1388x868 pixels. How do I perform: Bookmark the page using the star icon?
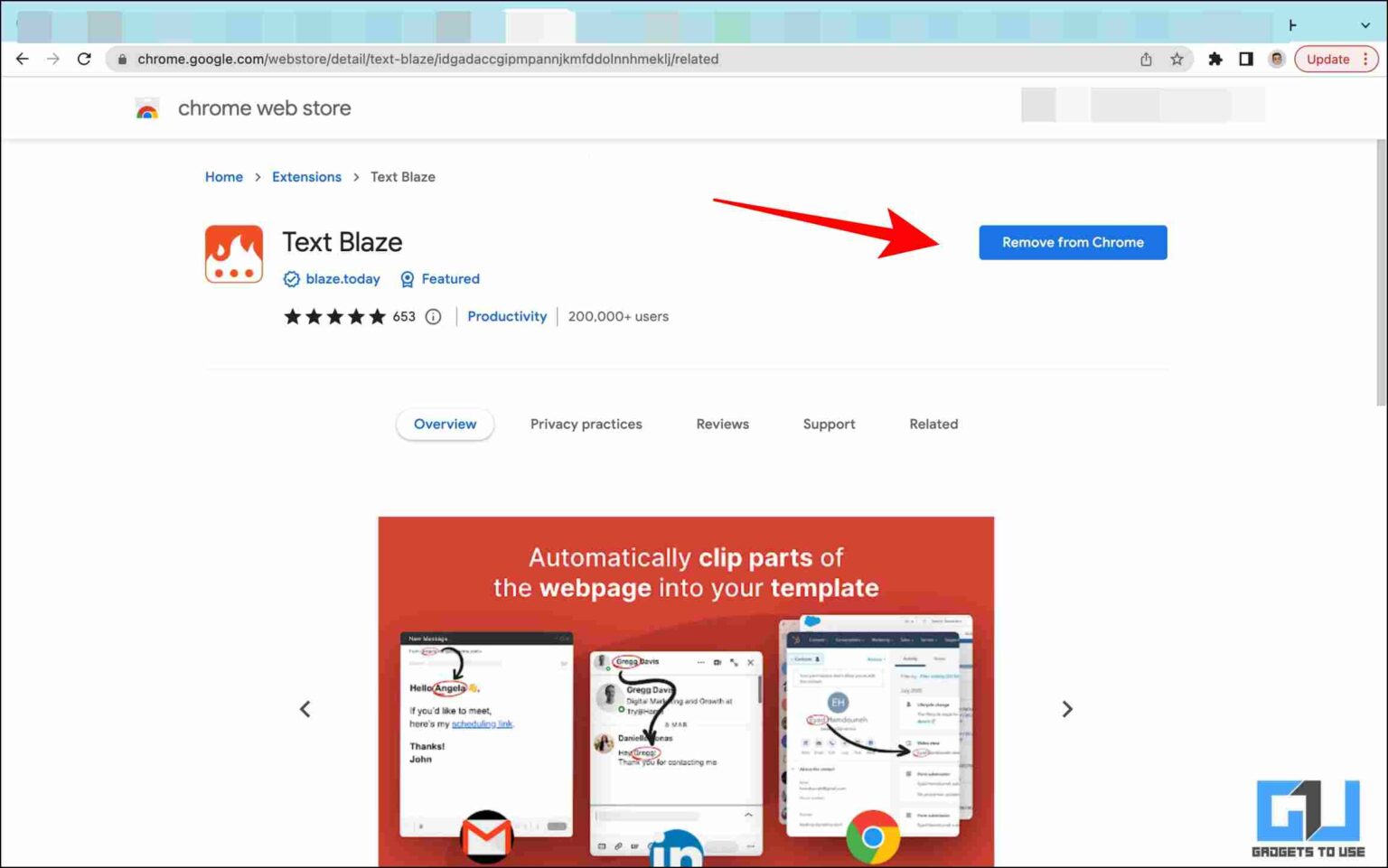(1177, 59)
